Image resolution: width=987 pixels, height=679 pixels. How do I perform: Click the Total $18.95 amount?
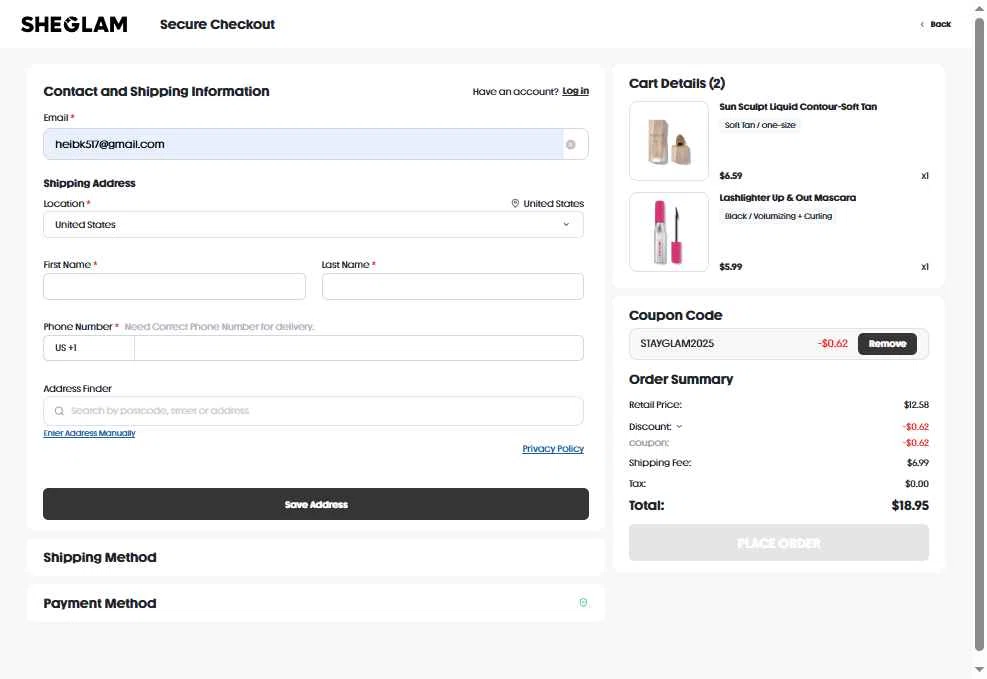(x=910, y=505)
